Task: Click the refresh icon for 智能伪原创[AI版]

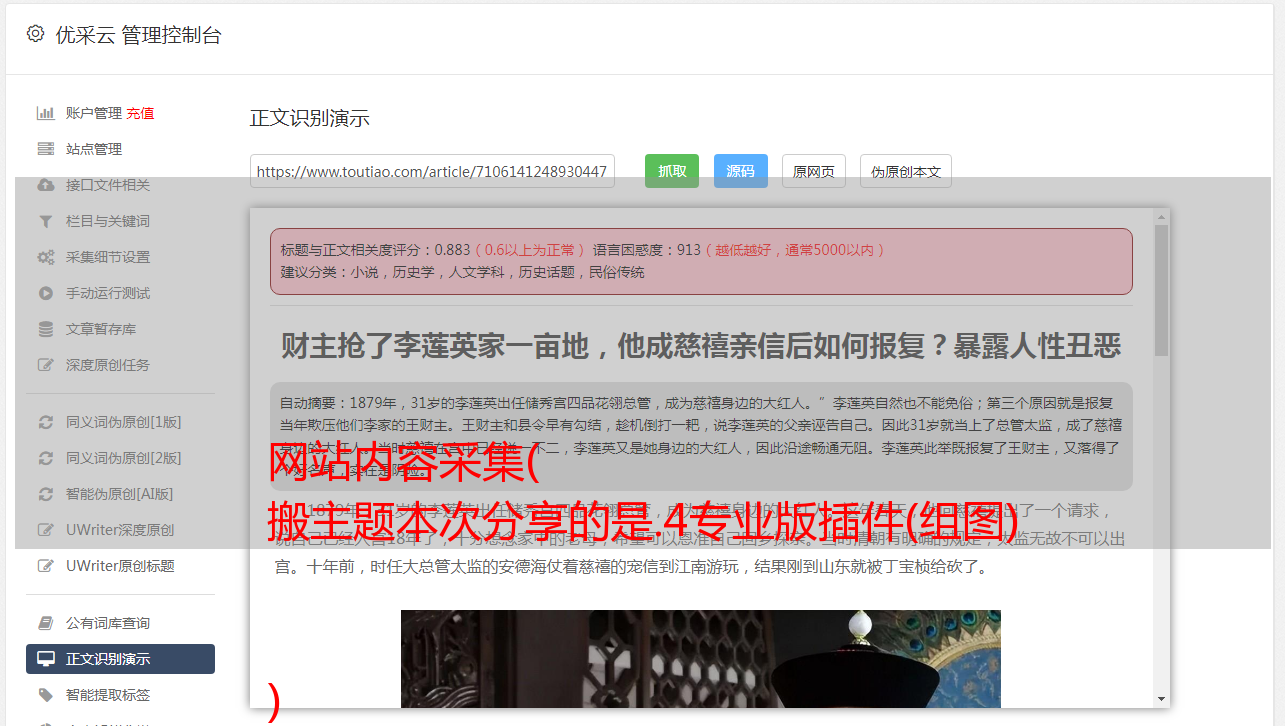Action: 46,494
